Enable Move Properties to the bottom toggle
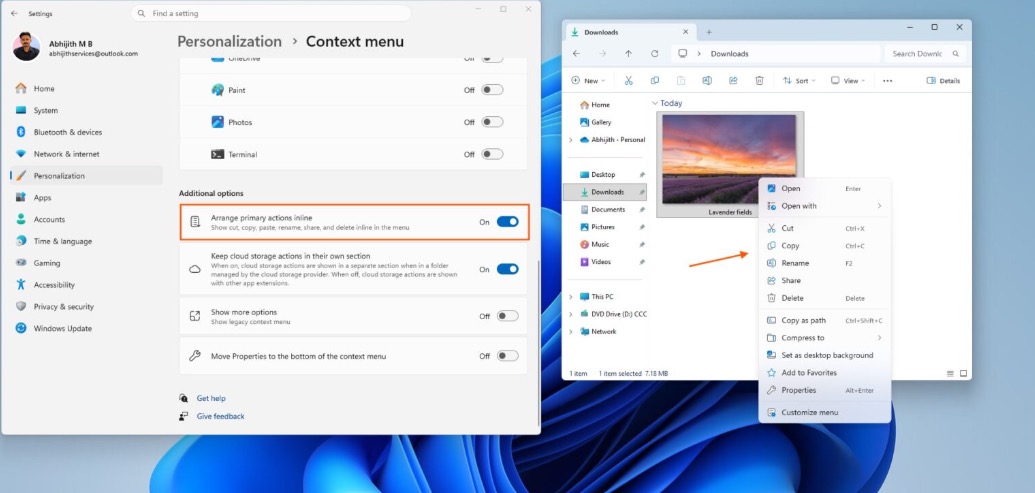This screenshot has height=493, width=1035. pyautogui.click(x=508, y=356)
